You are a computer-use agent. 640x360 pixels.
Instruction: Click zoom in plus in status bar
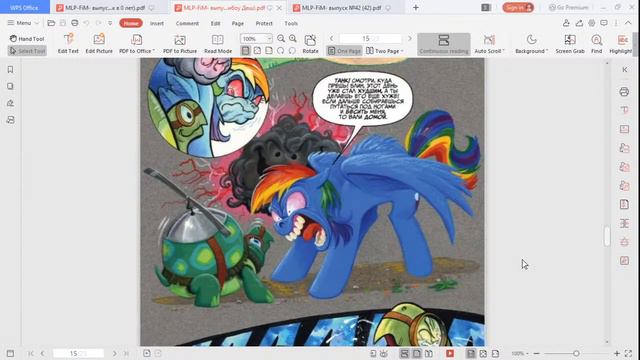coord(617,353)
